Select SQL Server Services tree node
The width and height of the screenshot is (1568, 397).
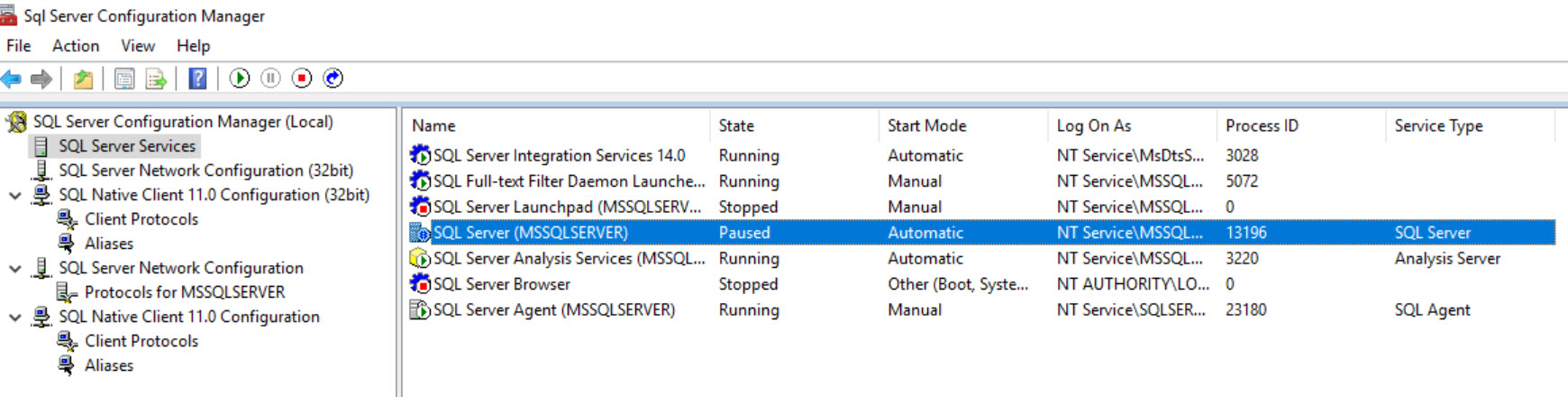point(127,146)
